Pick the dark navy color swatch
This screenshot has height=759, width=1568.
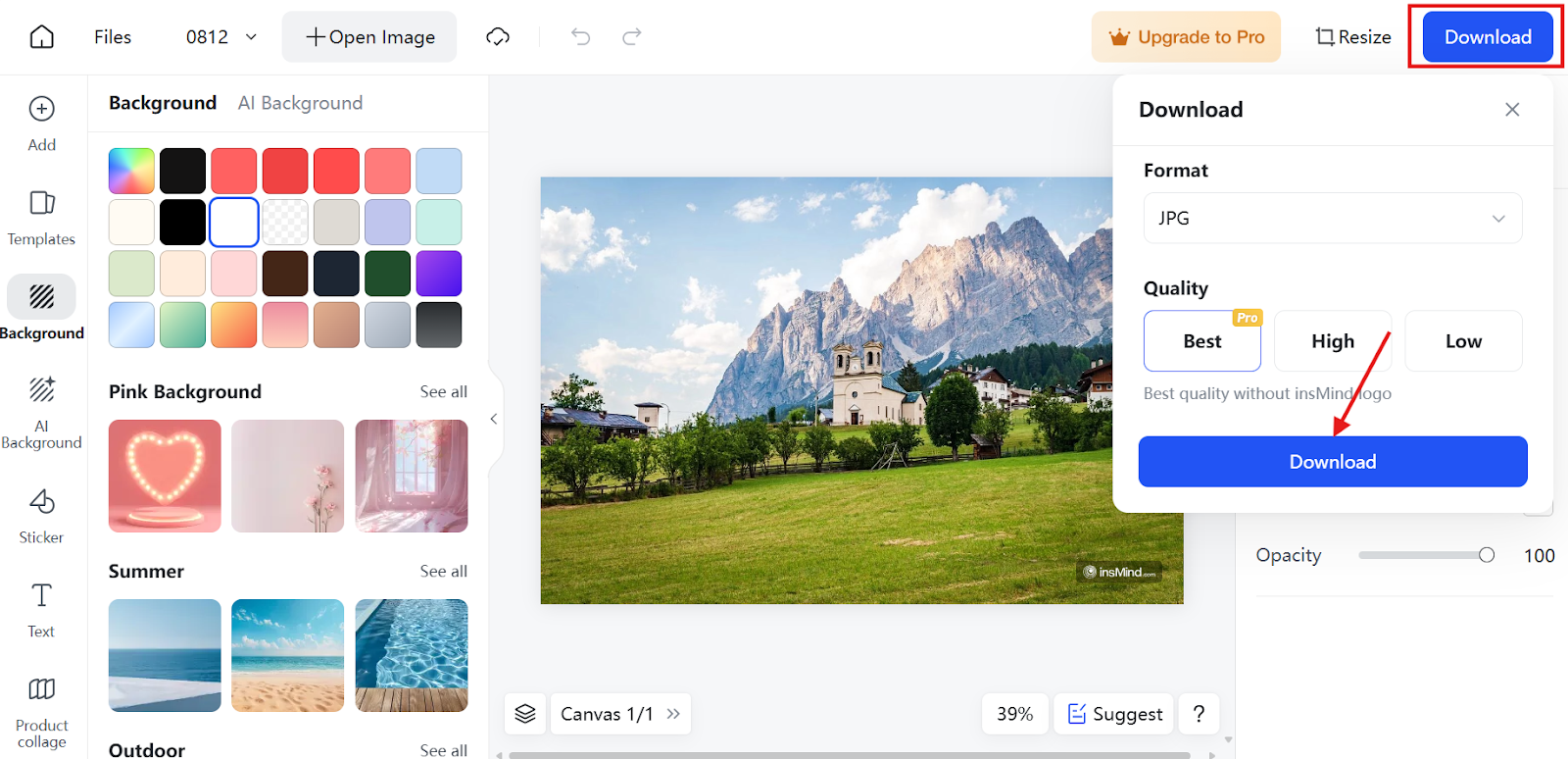[x=336, y=274]
